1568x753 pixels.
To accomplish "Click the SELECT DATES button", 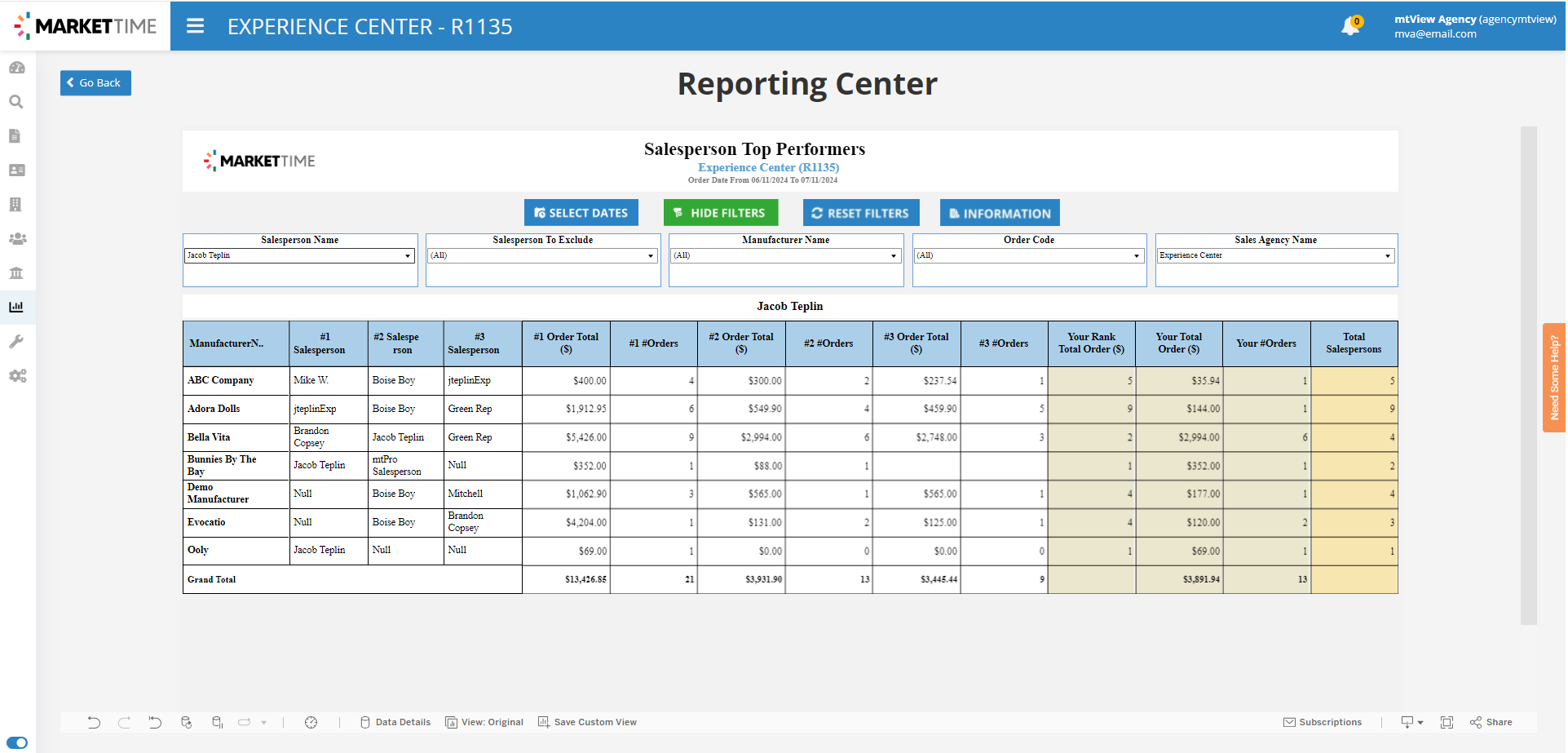I will 581,213.
